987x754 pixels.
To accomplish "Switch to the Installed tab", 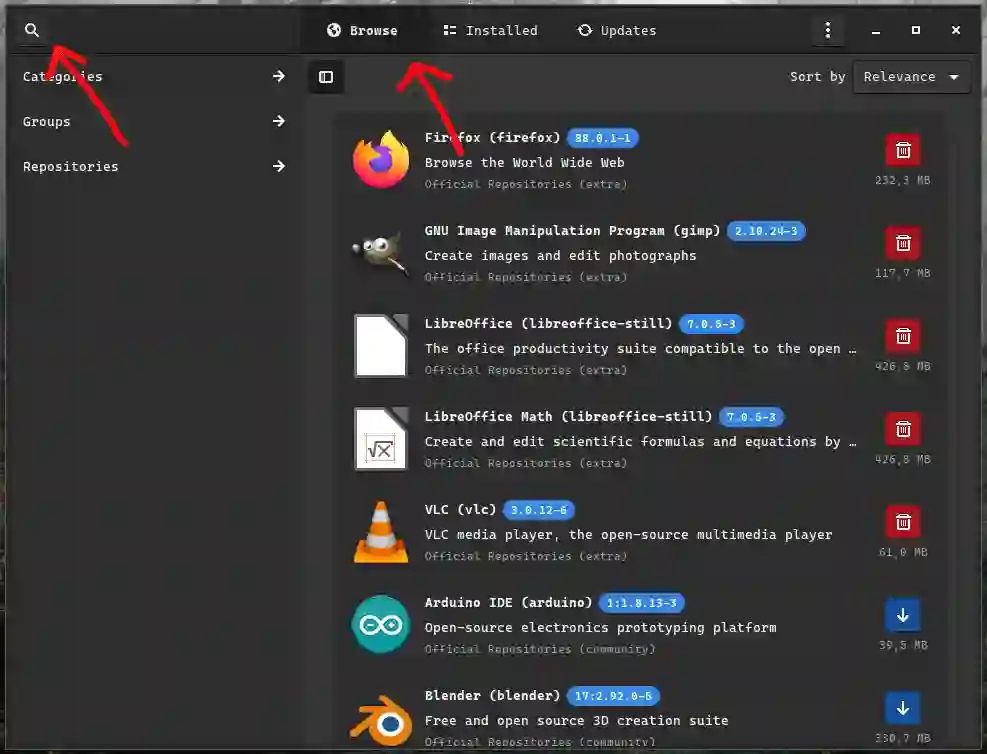I will tap(491, 30).
